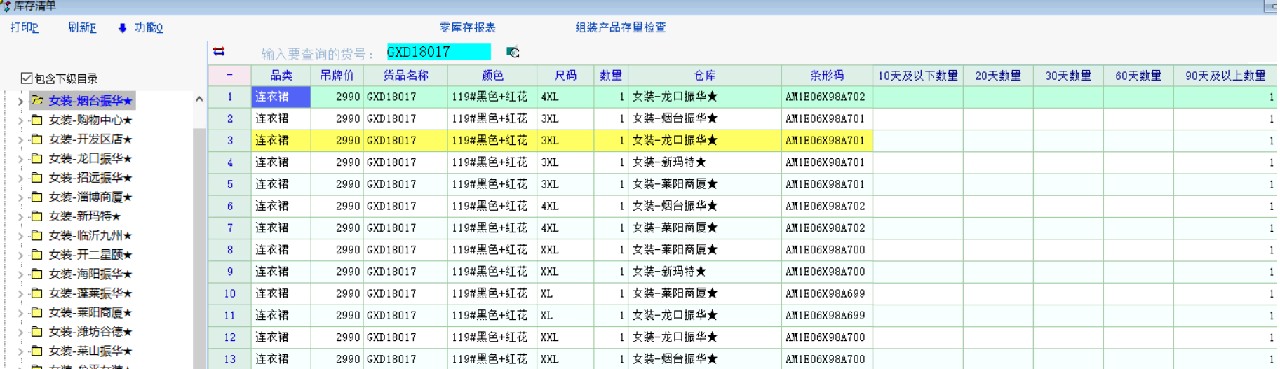Click the down-arrow icon beside 功能
Viewport: 1280px width, 369px height.
pyautogui.click(x=122, y=27)
